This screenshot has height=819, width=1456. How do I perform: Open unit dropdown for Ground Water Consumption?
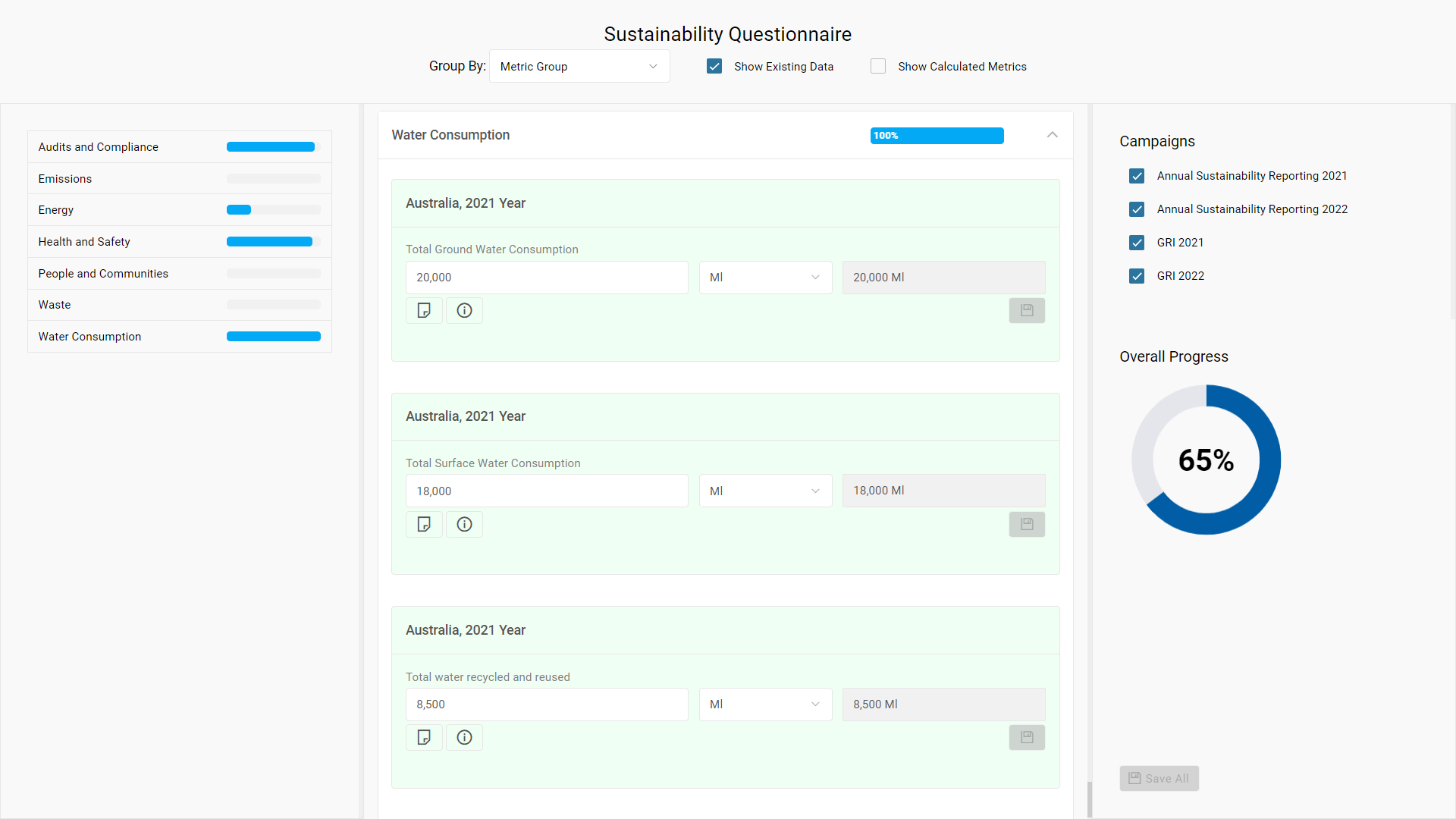click(x=765, y=278)
